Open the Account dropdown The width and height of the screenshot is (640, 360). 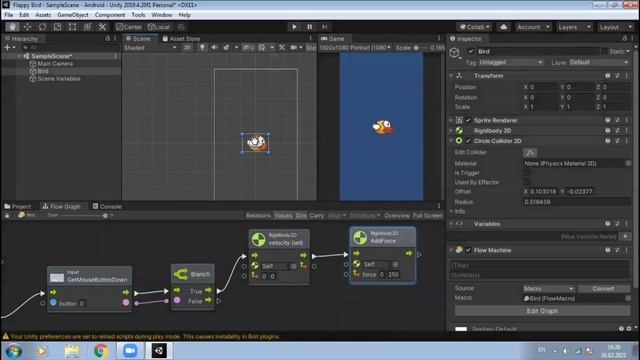pos(533,27)
